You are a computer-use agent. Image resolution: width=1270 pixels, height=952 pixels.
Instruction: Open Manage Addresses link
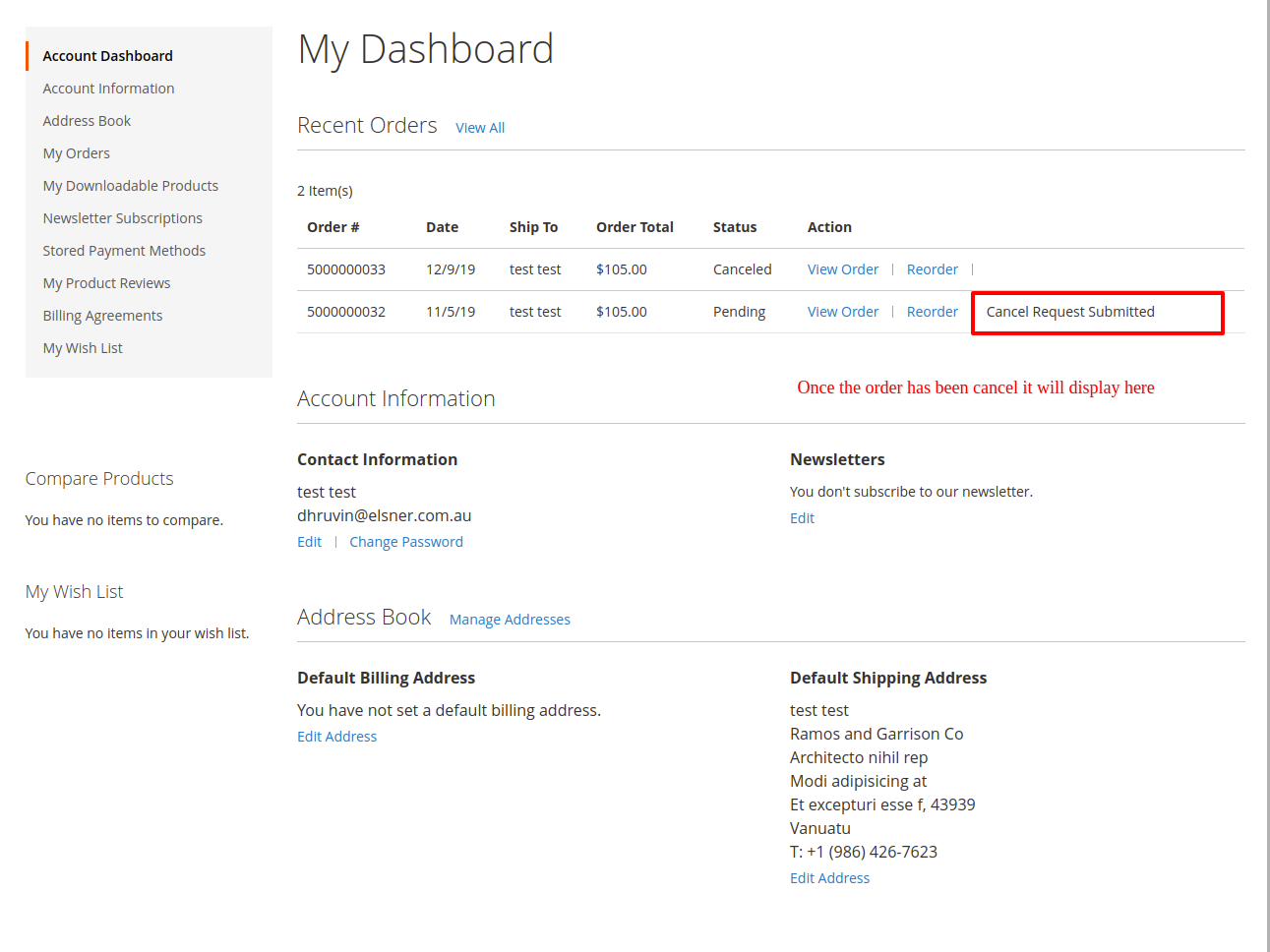point(510,620)
